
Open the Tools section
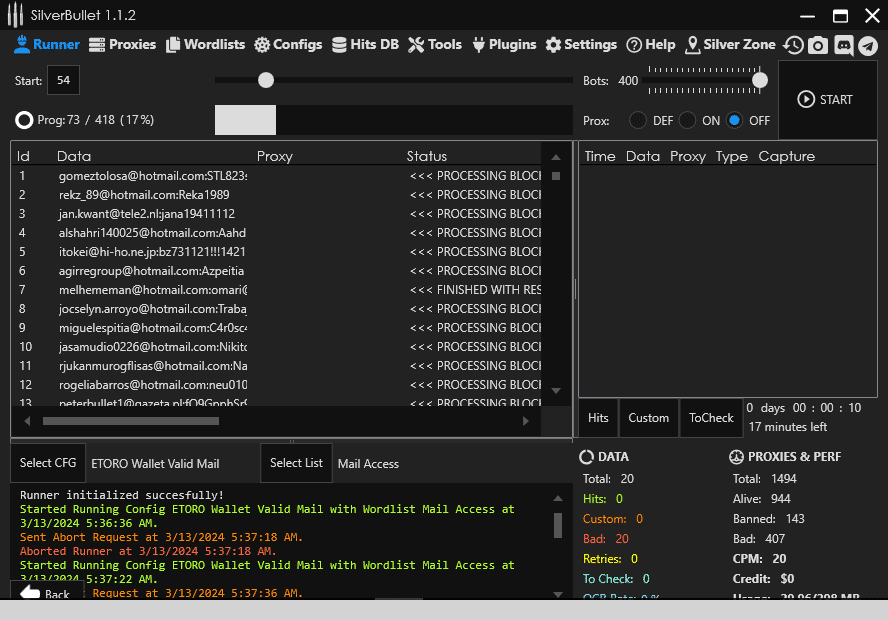pos(435,44)
